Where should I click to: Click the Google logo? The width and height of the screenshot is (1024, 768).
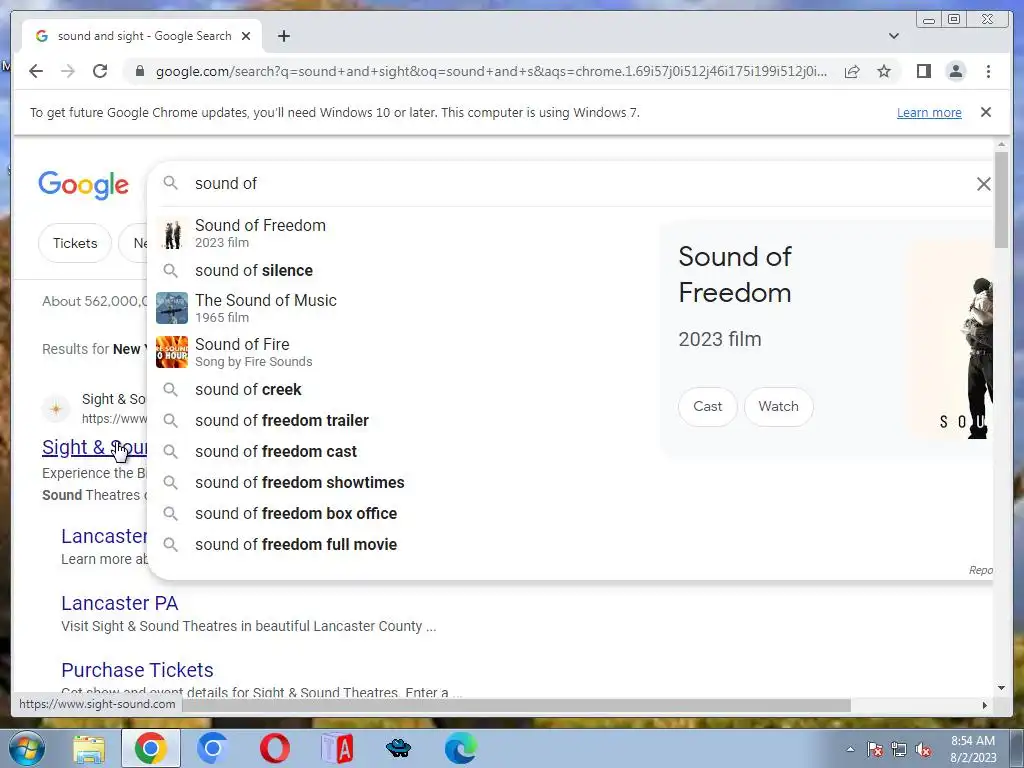coord(84,185)
